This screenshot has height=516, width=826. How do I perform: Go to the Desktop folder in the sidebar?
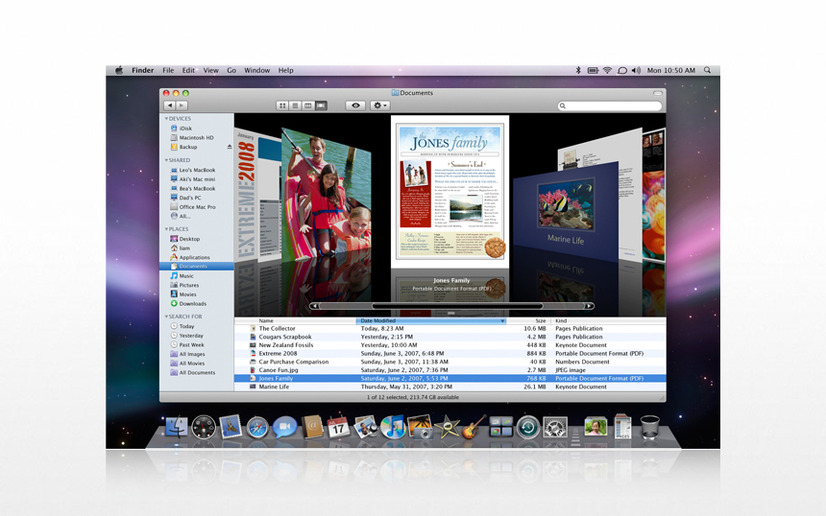185,239
